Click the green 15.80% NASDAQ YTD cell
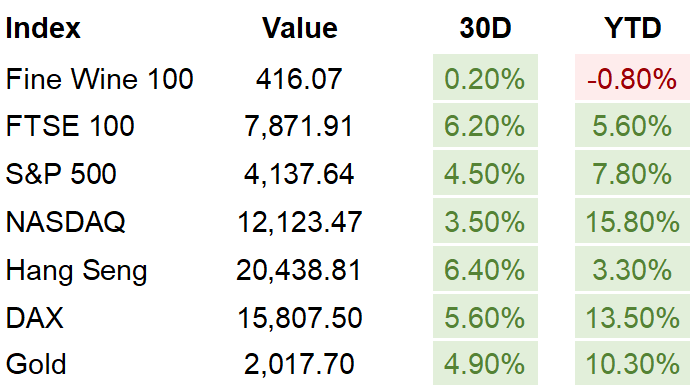 tap(632, 221)
